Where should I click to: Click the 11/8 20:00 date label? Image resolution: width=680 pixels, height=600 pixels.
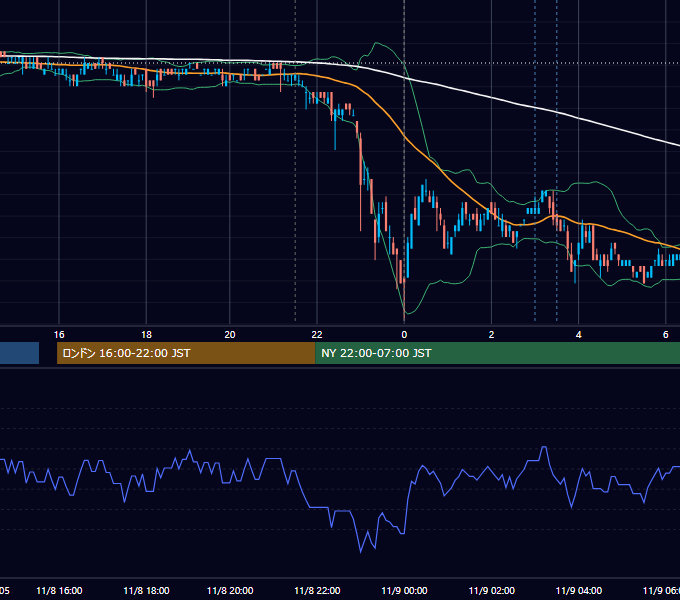pos(230,590)
